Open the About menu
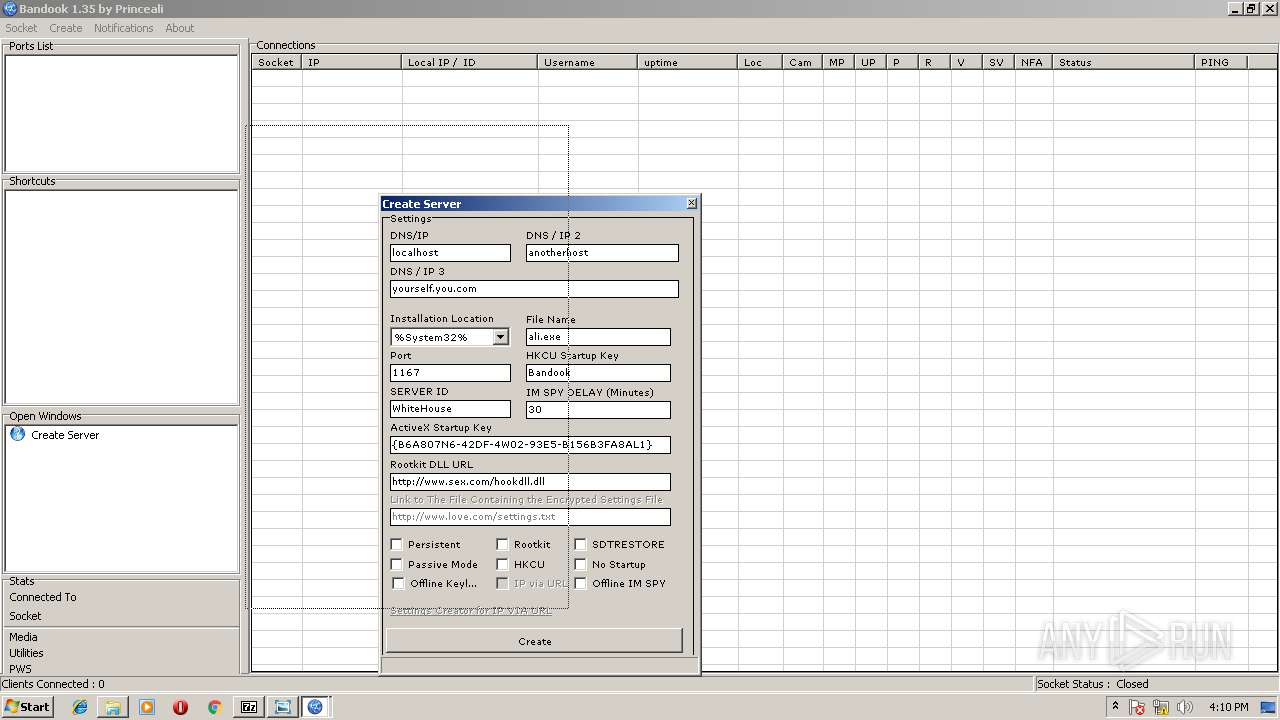The height and width of the screenshot is (720, 1280). [180, 28]
